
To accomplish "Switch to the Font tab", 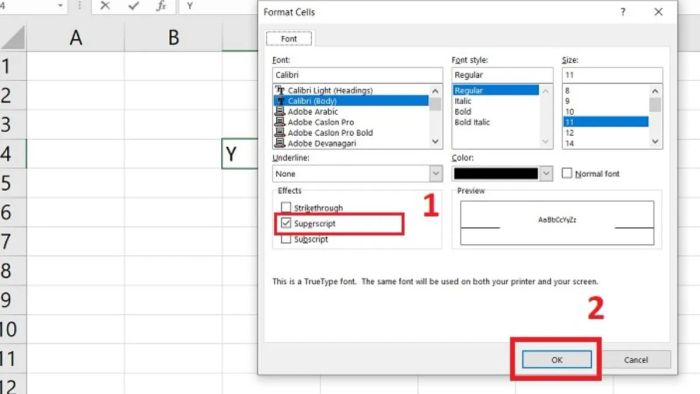I will pos(289,39).
